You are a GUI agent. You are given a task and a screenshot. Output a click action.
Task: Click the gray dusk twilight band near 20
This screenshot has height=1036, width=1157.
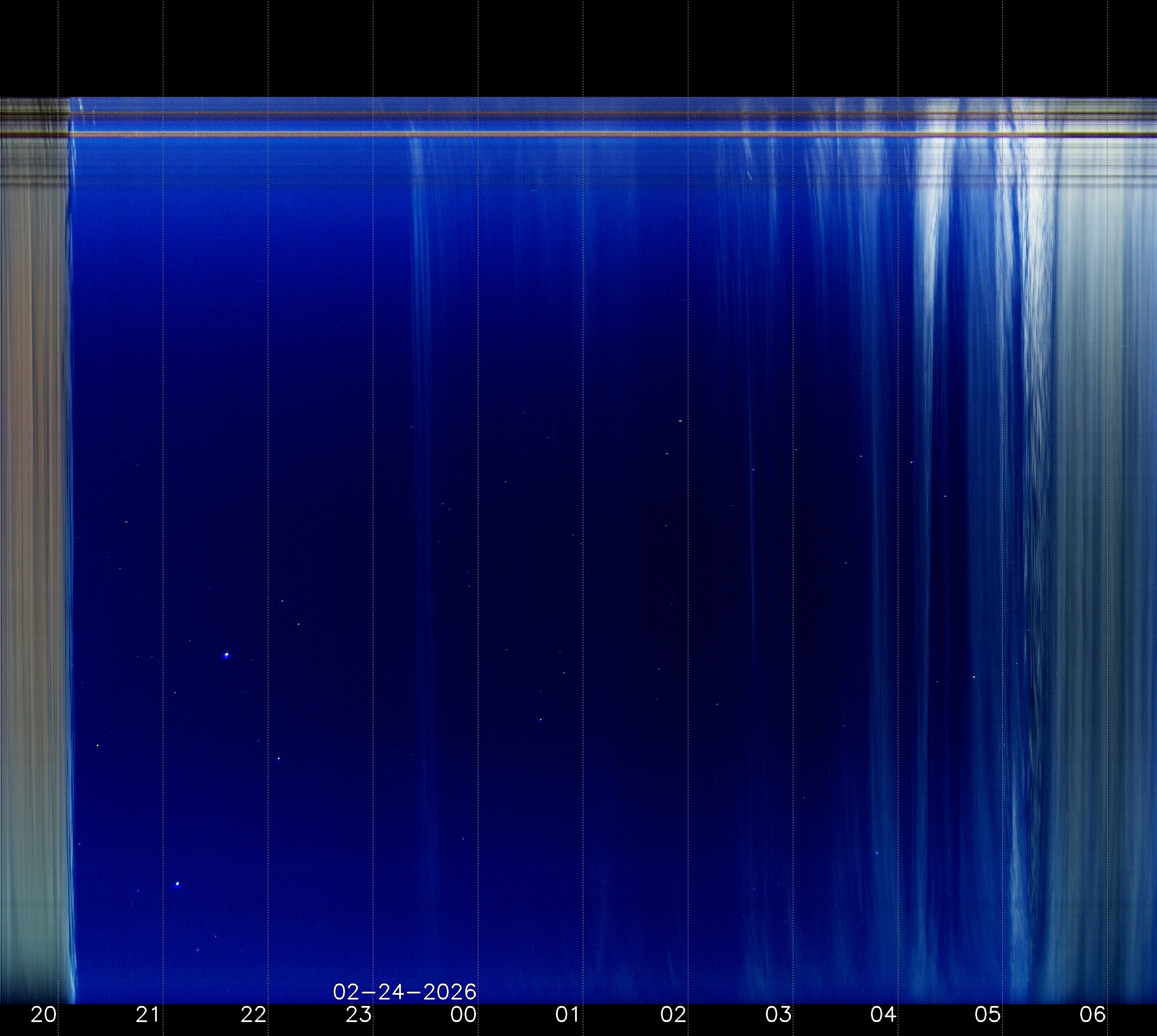coord(31,512)
